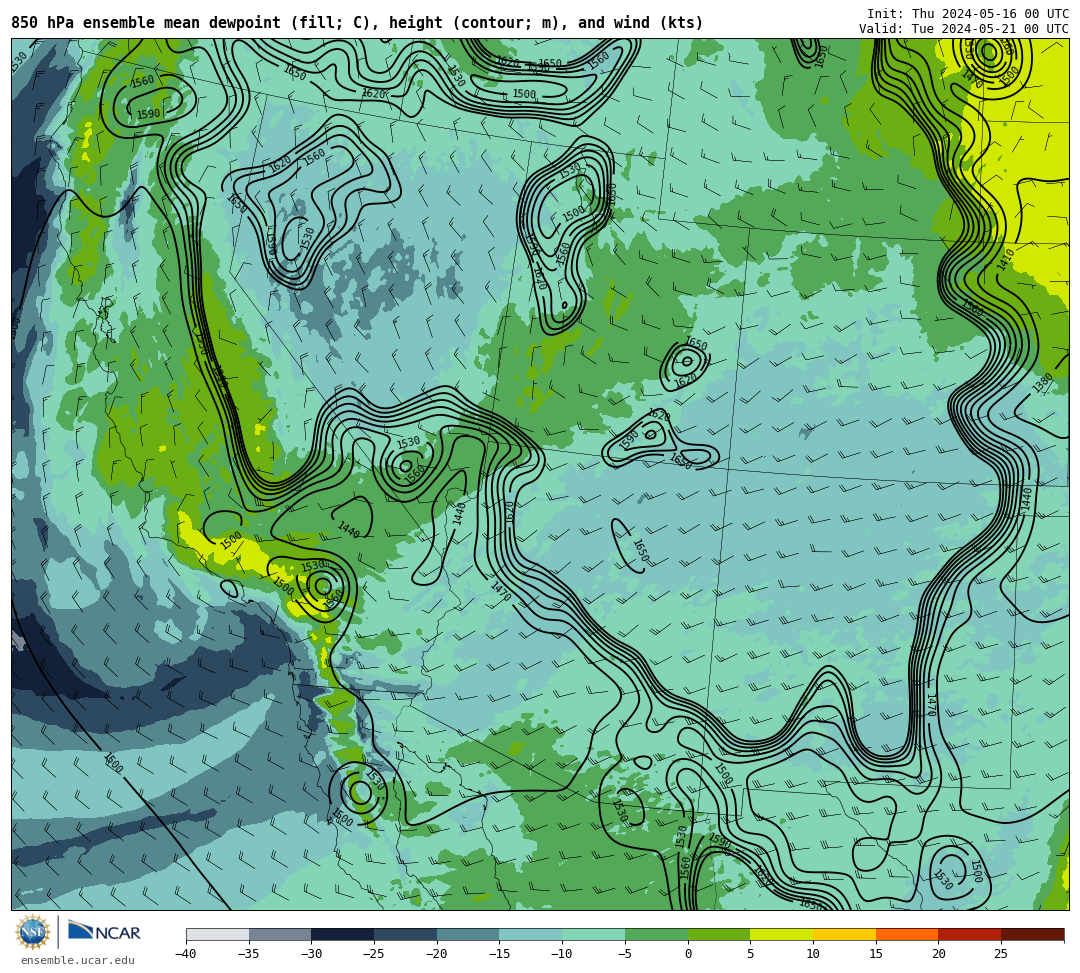Click the −15 colorbar tick label
Image resolution: width=1080 pixels, height=973 pixels.
(499, 954)
